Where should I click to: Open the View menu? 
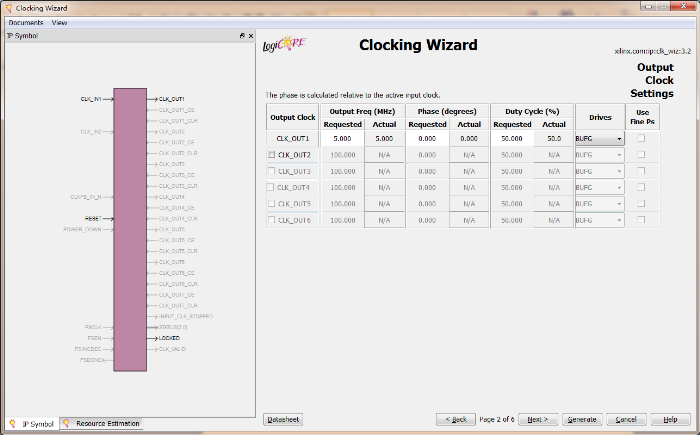point(60,22)
